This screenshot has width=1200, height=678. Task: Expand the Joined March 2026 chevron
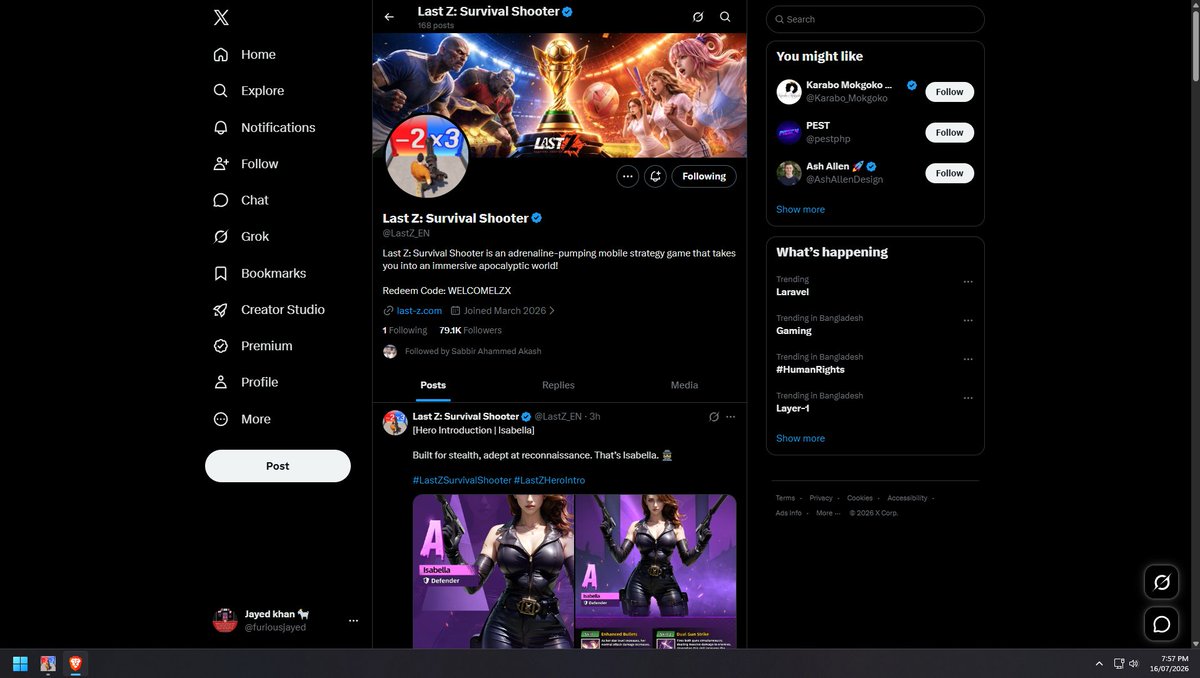552,311
